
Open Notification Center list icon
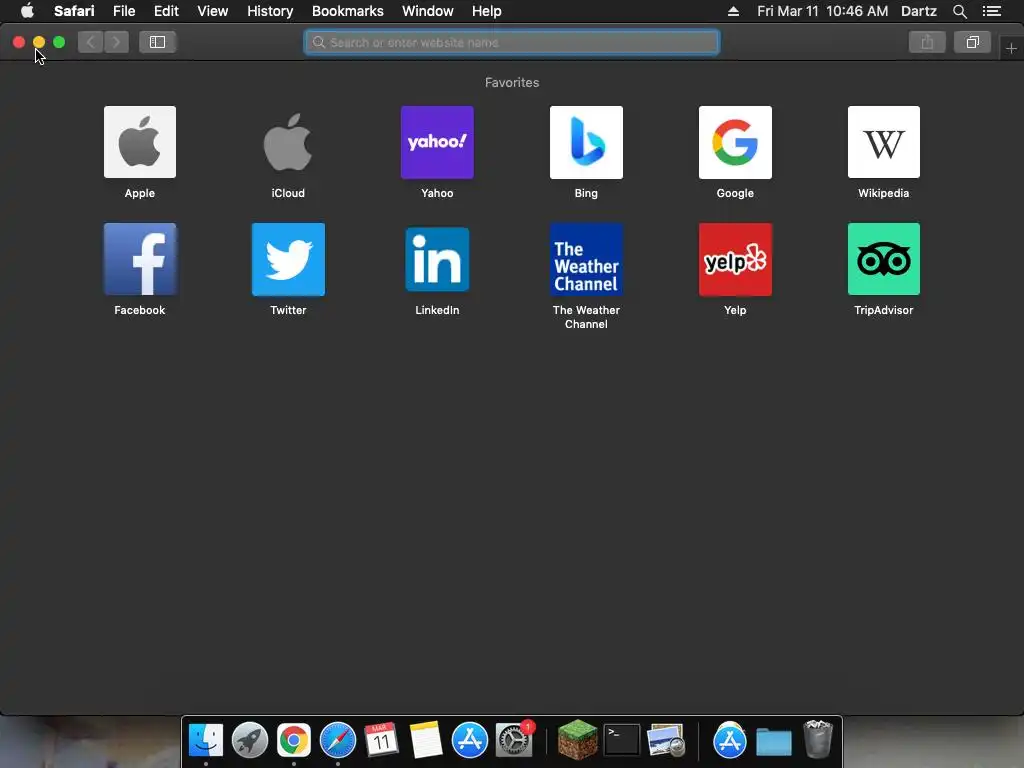991,11
